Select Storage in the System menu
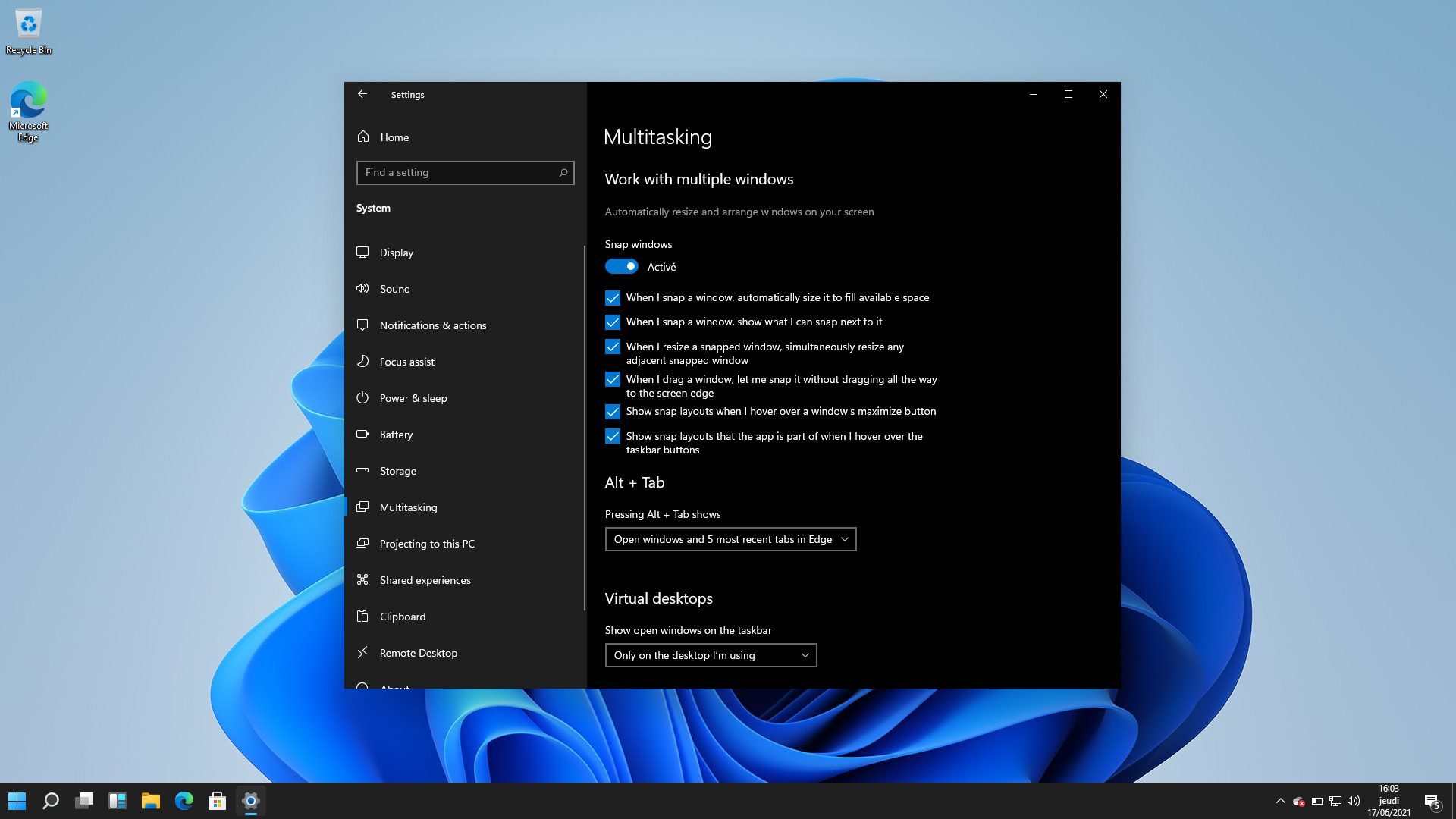Viewport: 1456px width, 819px height. click(397, 471)
